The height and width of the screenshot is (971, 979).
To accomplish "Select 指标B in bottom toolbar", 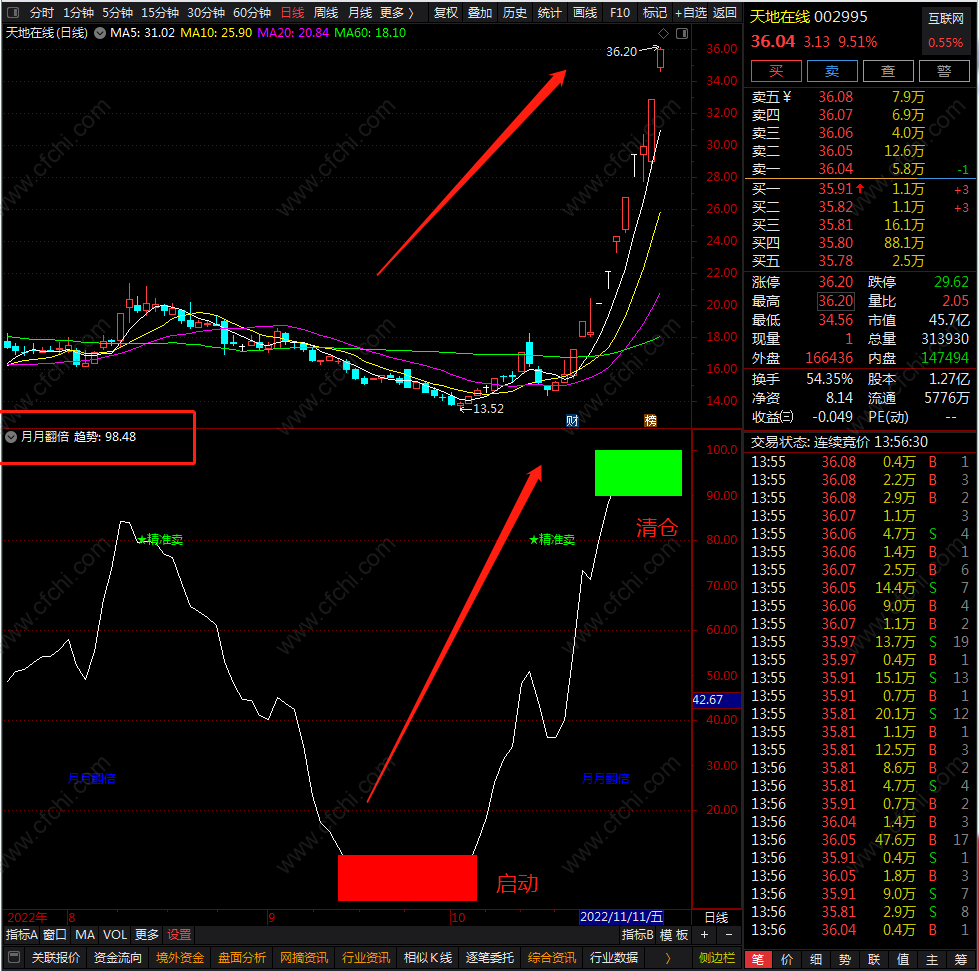I will point(637,935).
